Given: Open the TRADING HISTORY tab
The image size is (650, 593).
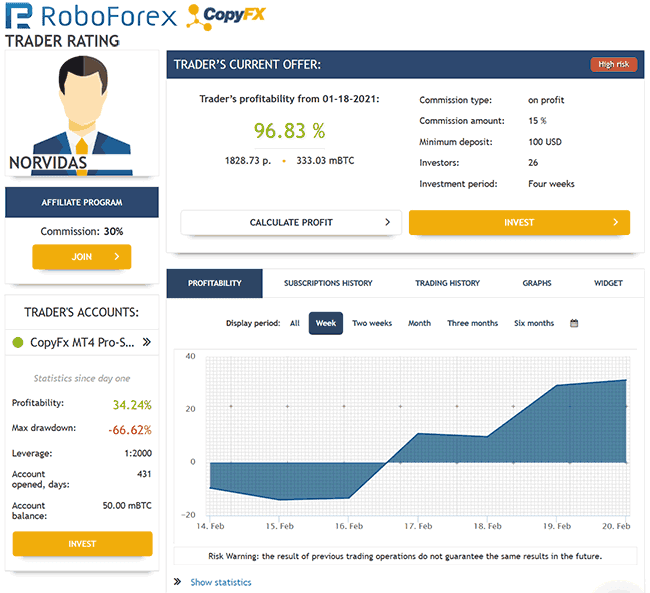Looking at the screenshot, I should [447, 283].
